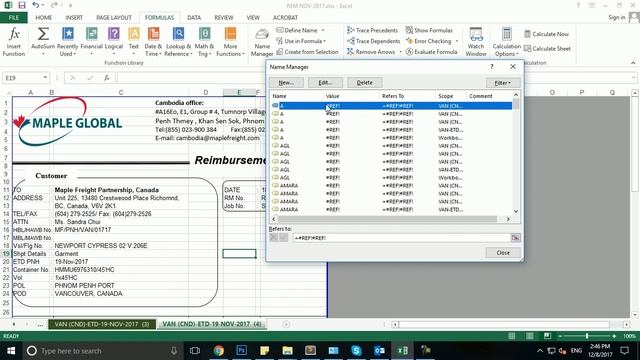This screenshot has width=640, height=360.
Task: Click Evaluate Formula
Action: pos(431,52)
